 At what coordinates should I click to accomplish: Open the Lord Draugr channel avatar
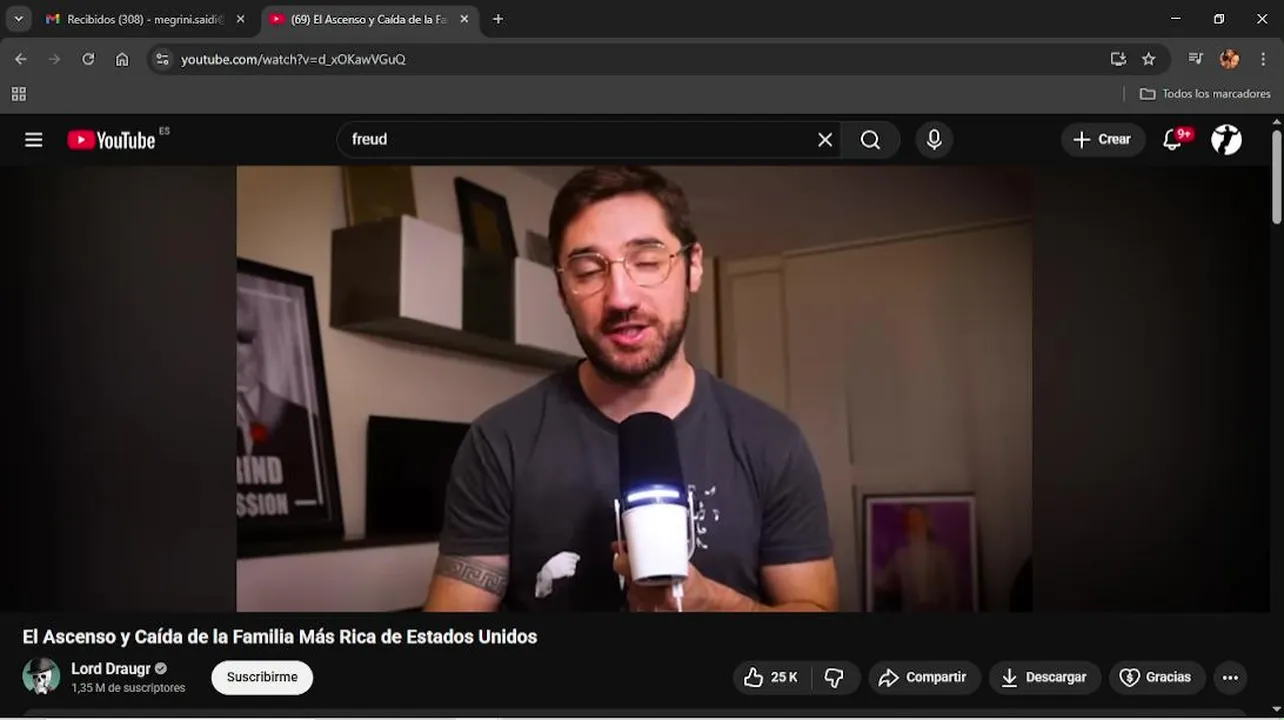[x=41, y=676]
